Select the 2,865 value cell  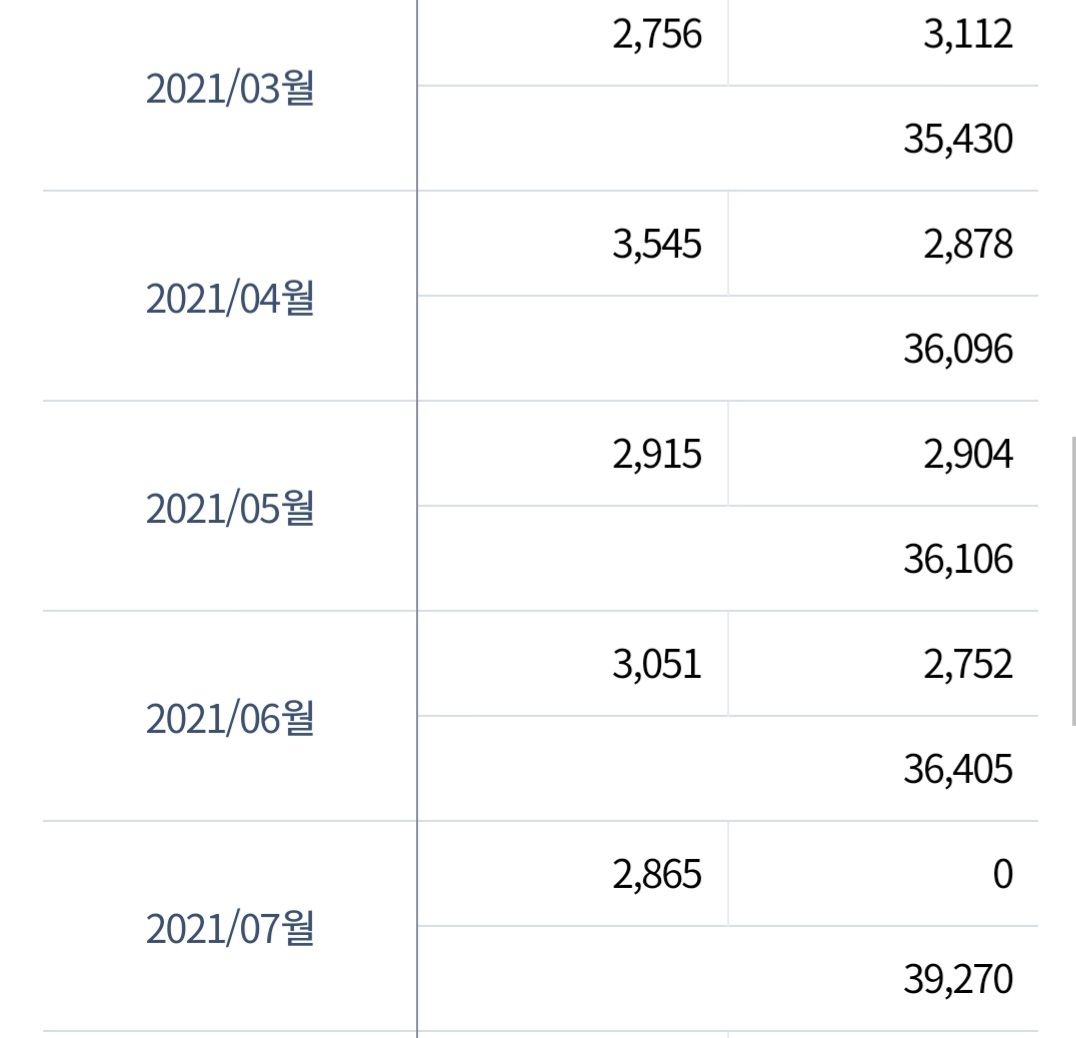point(573,874)
